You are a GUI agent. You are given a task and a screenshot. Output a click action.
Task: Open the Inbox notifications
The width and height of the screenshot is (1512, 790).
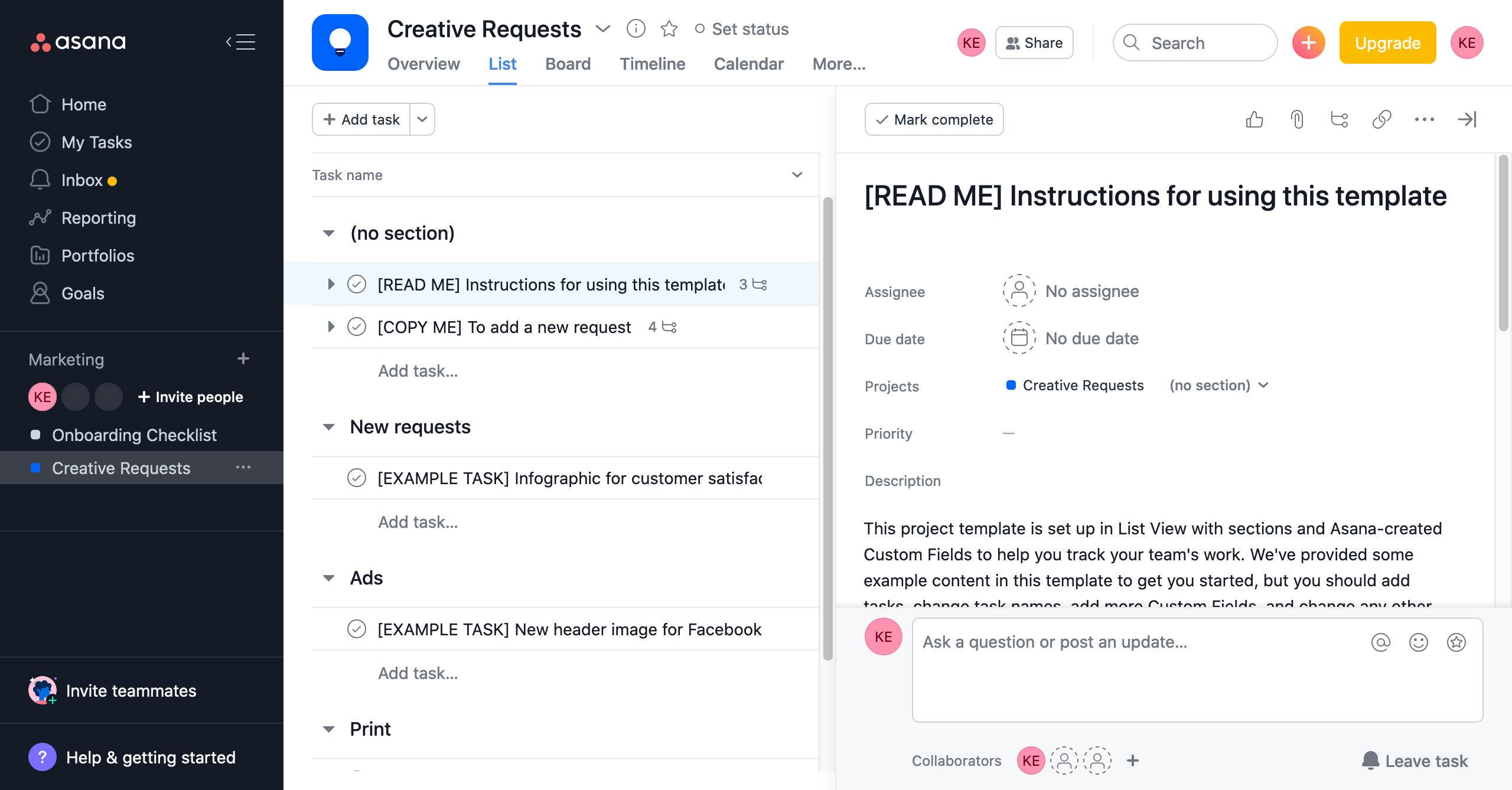coord(82,180)
